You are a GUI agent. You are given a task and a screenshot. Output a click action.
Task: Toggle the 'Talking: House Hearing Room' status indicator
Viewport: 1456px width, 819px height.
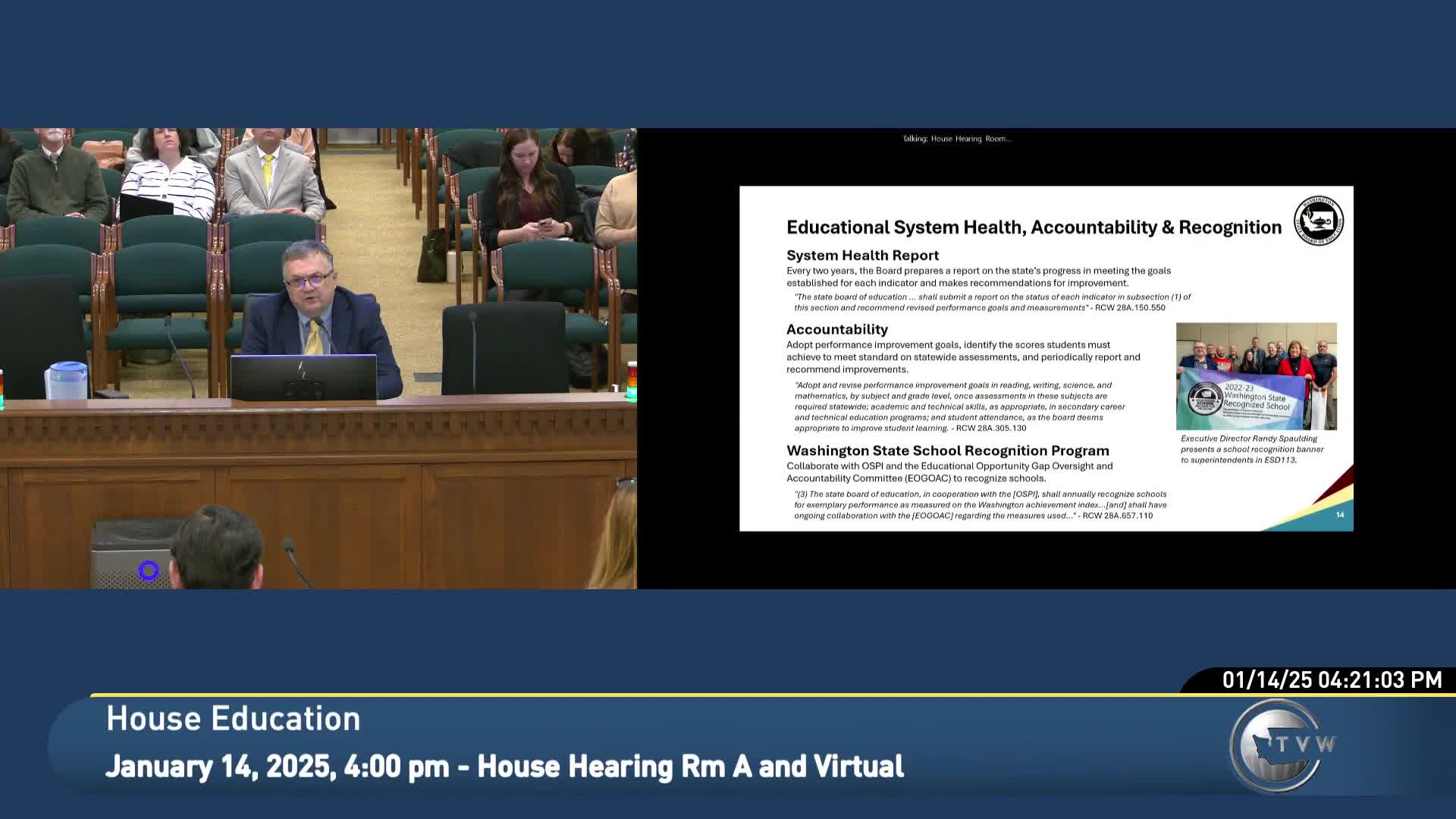point(955,139)
